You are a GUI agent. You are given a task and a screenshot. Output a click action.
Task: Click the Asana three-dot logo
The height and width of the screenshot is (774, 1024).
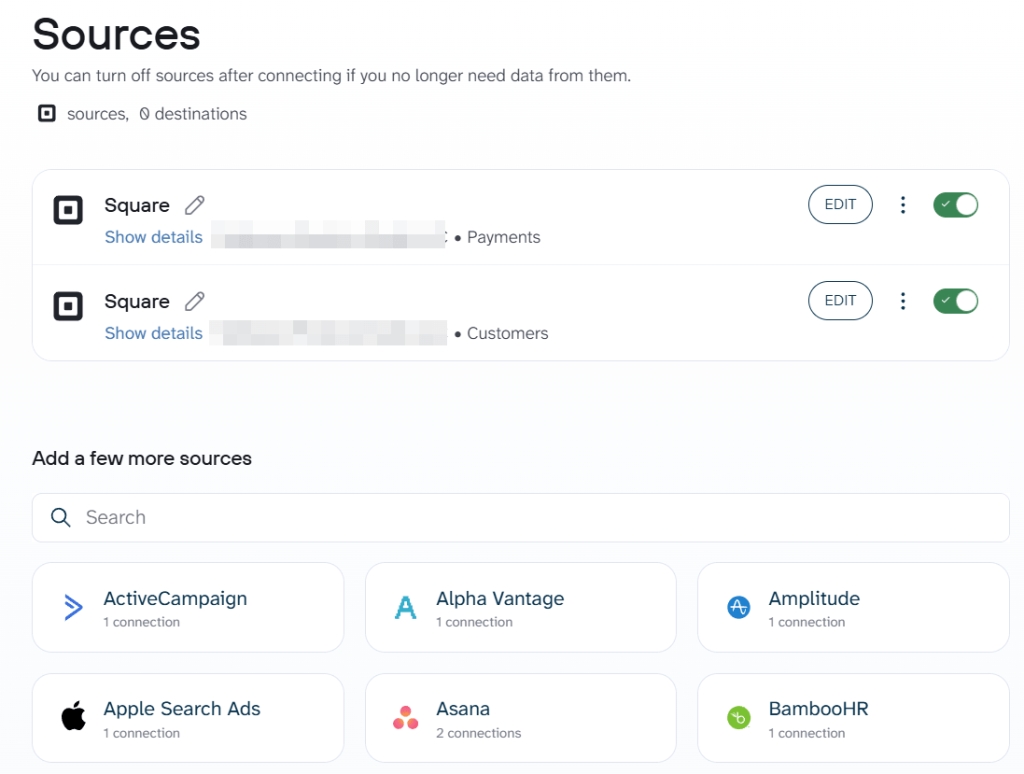click(x=405, y=717)
